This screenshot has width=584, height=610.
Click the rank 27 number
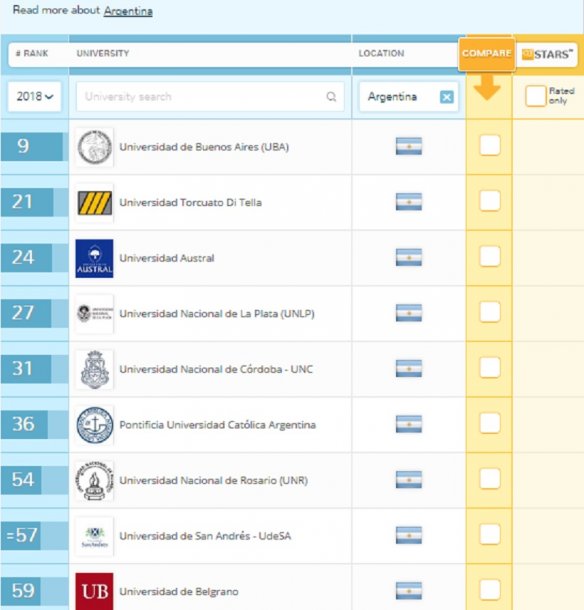pos(23,313)
